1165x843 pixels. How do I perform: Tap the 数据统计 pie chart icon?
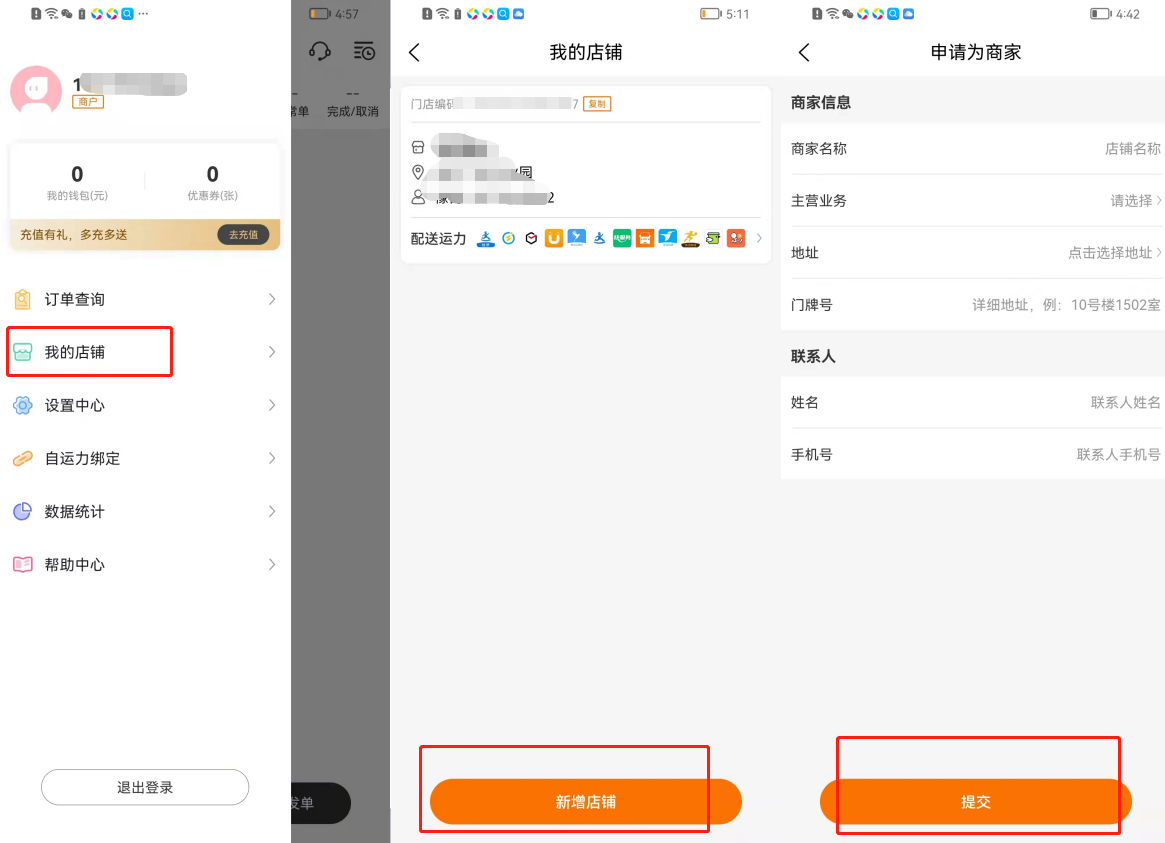22,511
